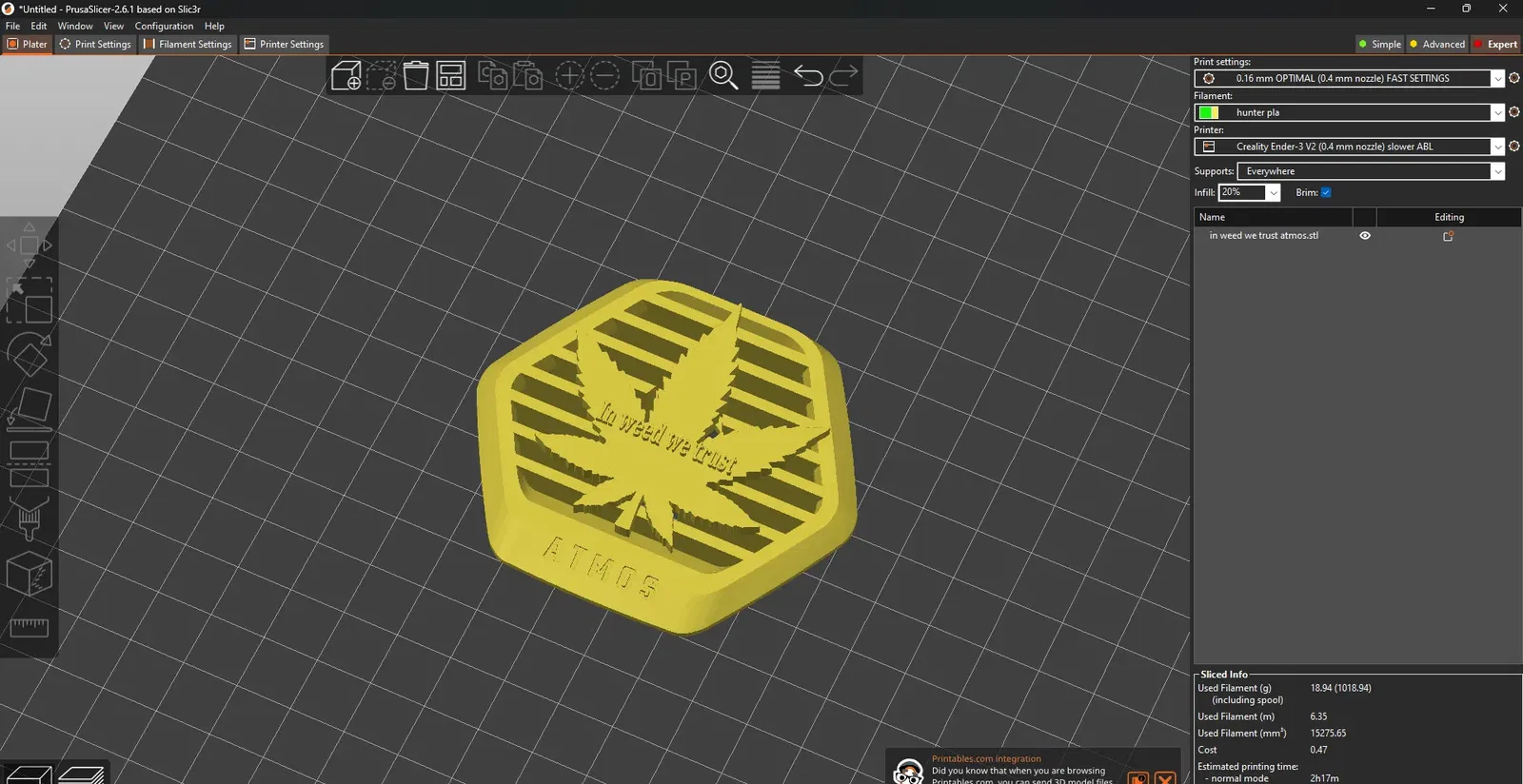Image resolution: width=1523 pixels, height=784 pixels.
Task: Open the Edit menu
Action: click(x=39, y=26)
